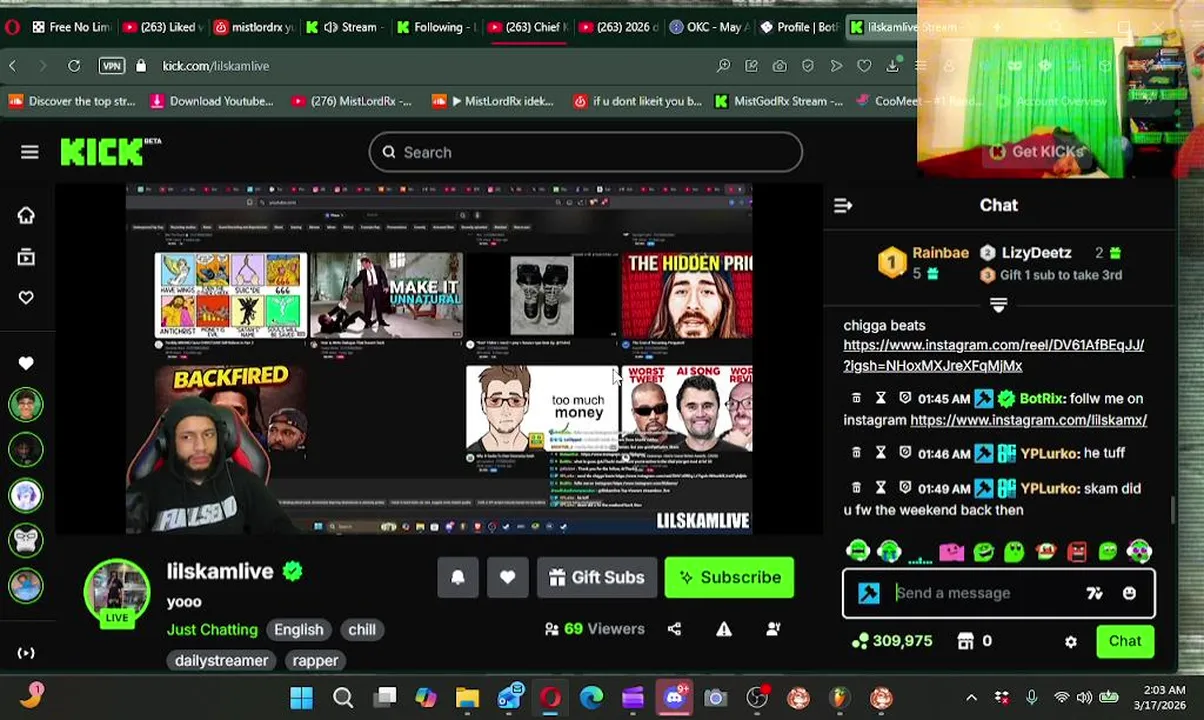
Task: Ban BotRix with the shield icon
Action: [905, 398]
